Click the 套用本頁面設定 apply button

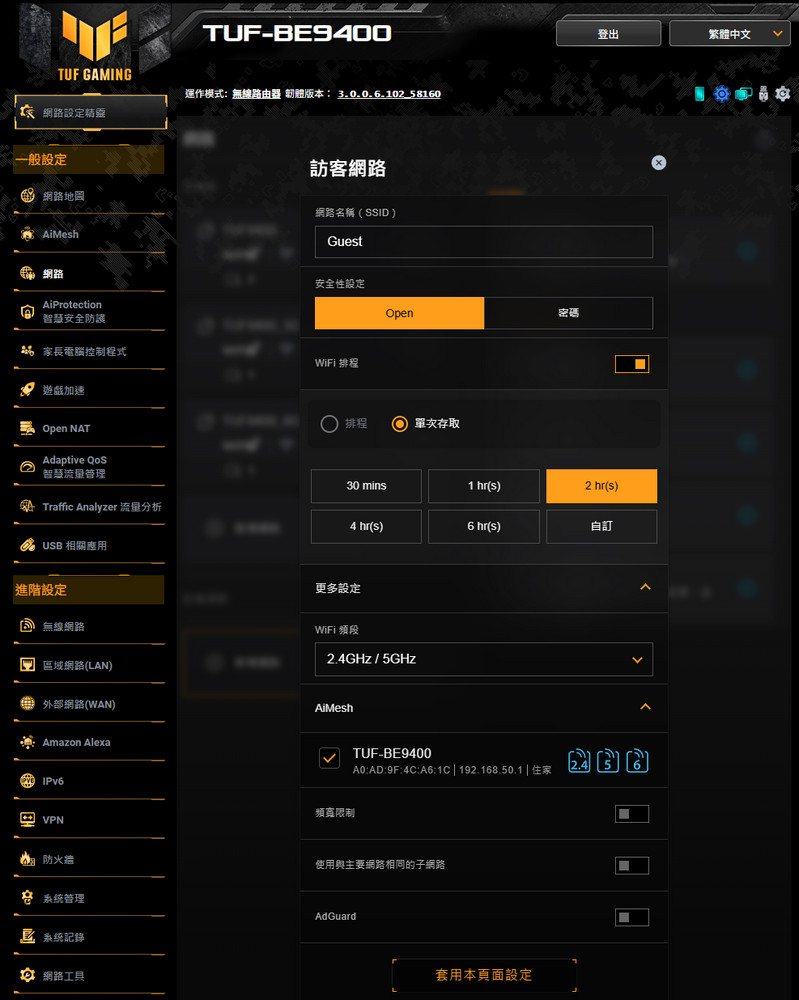point(484,975)
